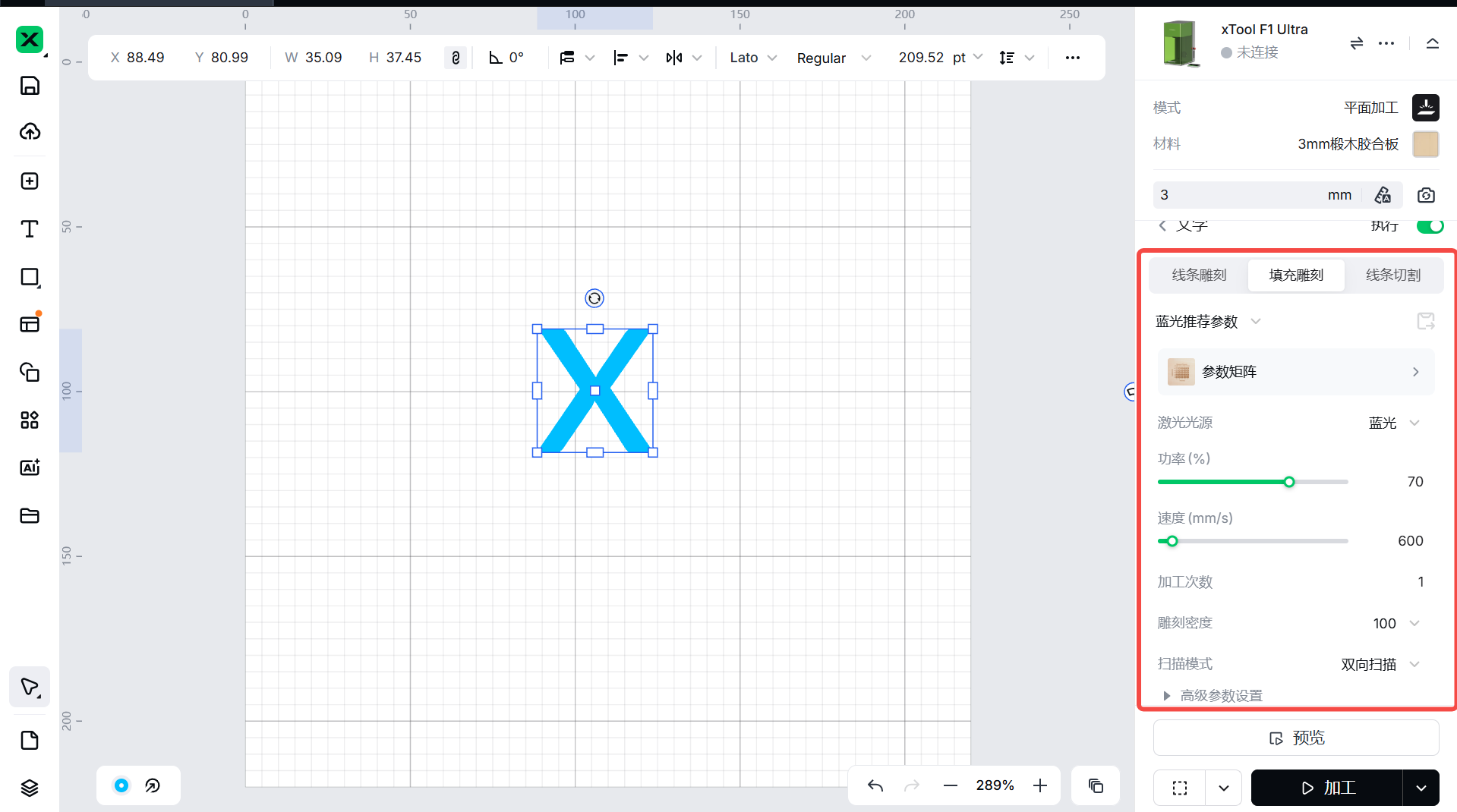1457x812 pixels.
Task: Click the Undo arrow
Action: pyautogui.click(x=875, y=785)
